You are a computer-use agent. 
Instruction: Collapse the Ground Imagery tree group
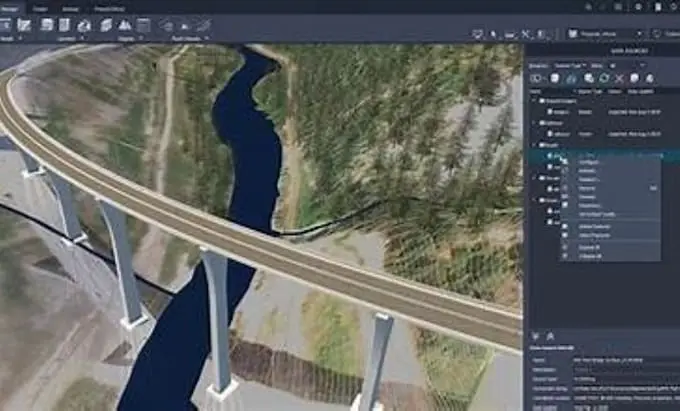coord(535,101)
